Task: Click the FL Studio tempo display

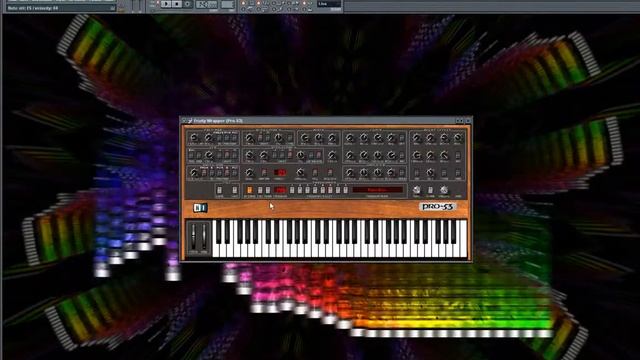Action: (207, 4)
